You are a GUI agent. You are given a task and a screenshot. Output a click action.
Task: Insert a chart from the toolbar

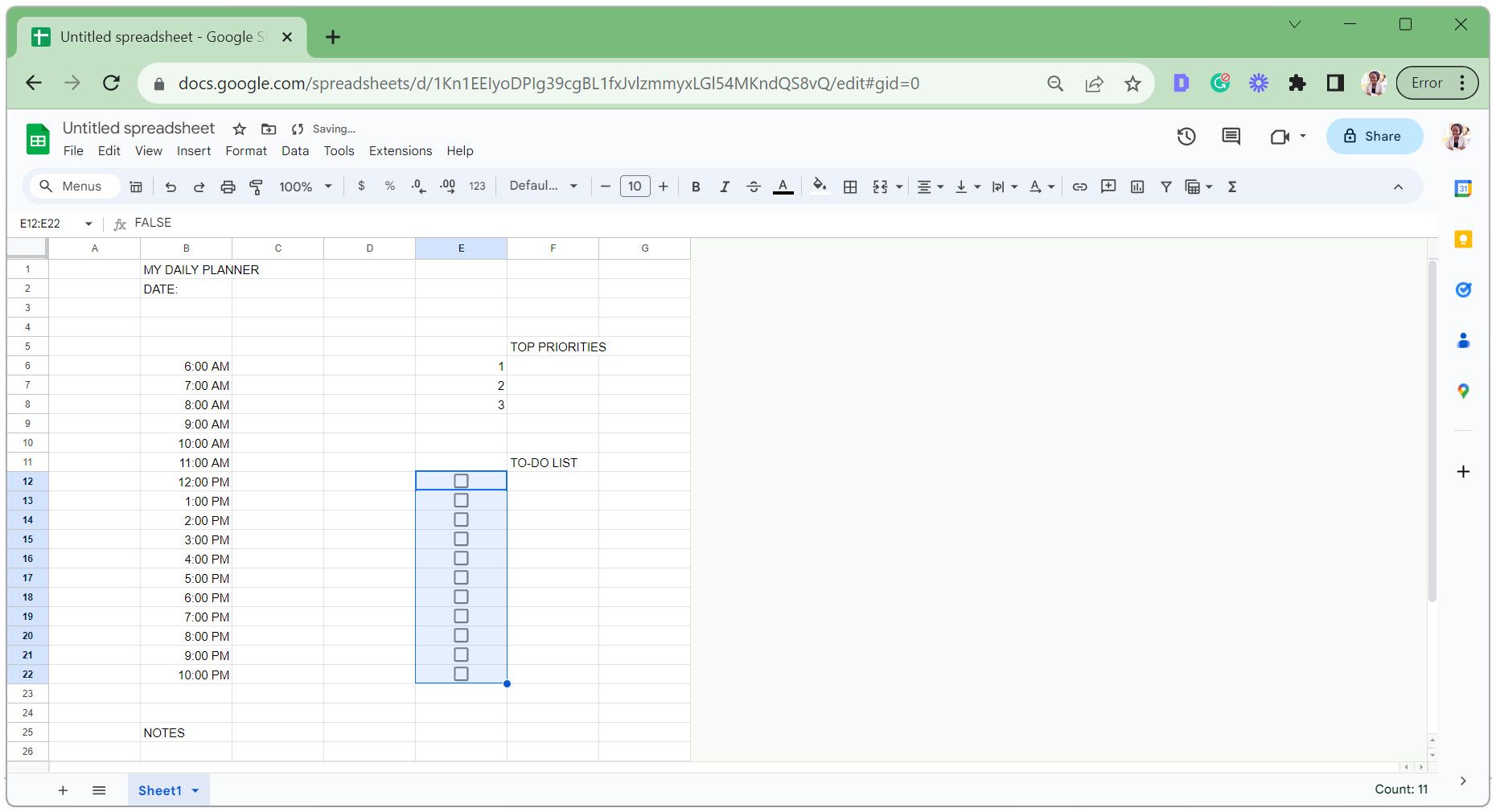(1136, 186)
